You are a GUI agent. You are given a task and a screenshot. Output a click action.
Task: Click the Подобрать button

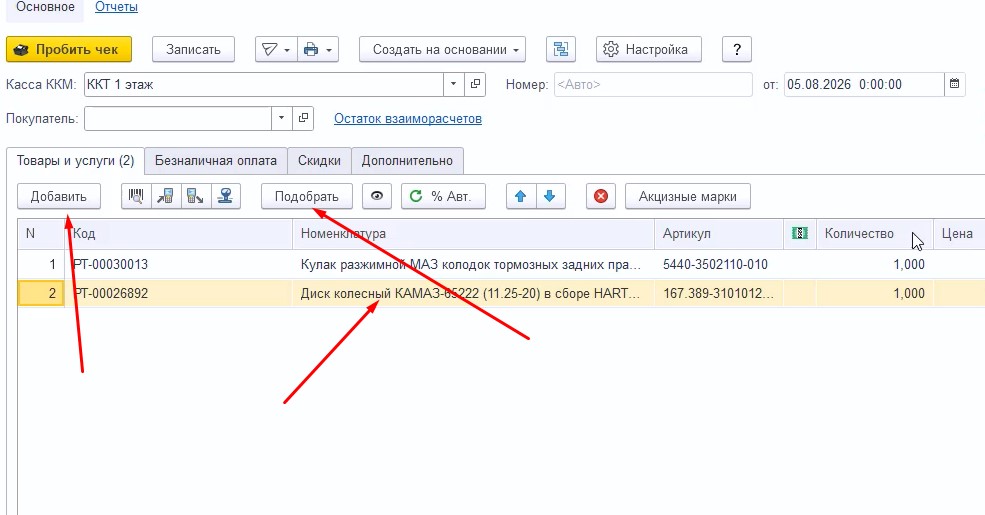click(x=307, y=197)
